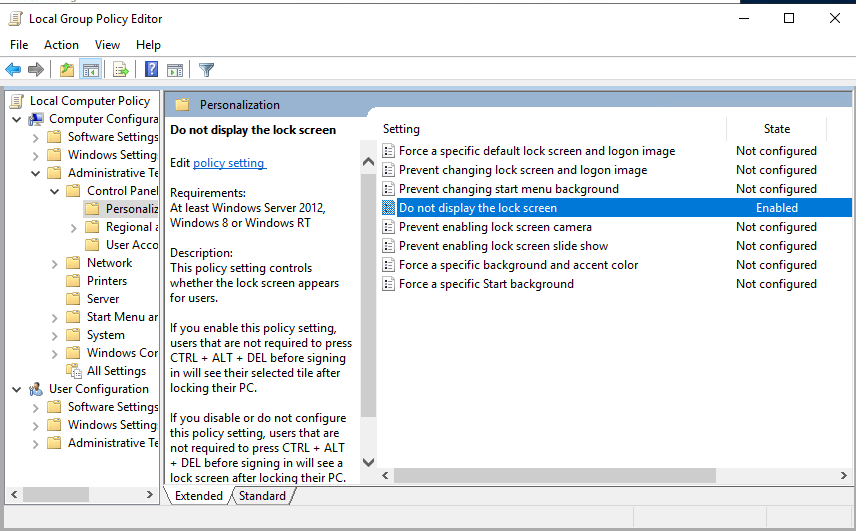The width and height of the screenshot is (856, 531).
Task: Click the Local Group Policy Editor title bar icon
Action: tap(15, 19)
